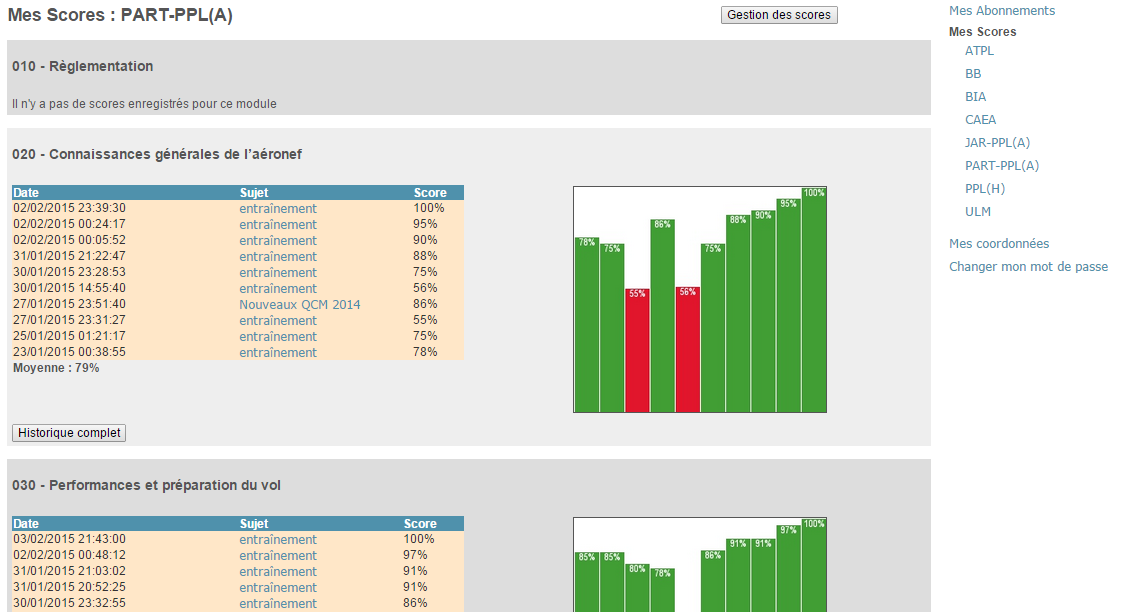Open entraînement entry dated 03/02/2015 21:43:00

tap(277, 540)
